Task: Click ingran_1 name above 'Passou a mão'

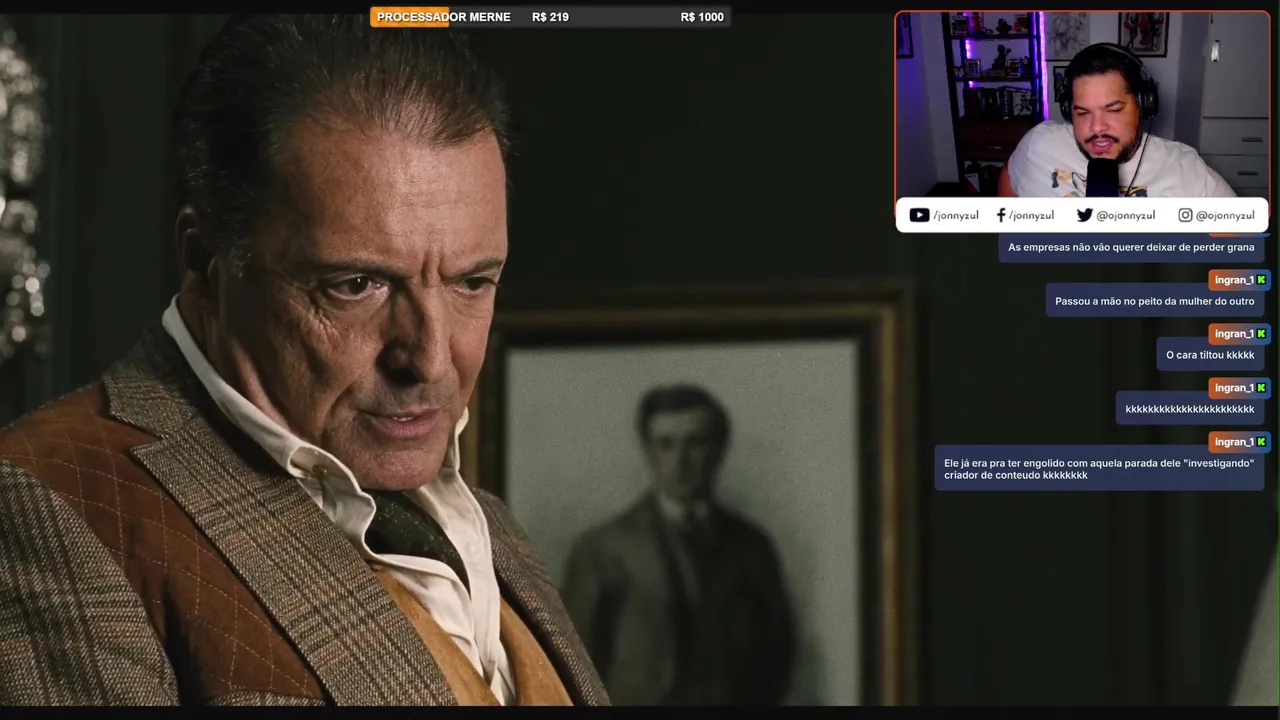Action: coord(1234,280)
